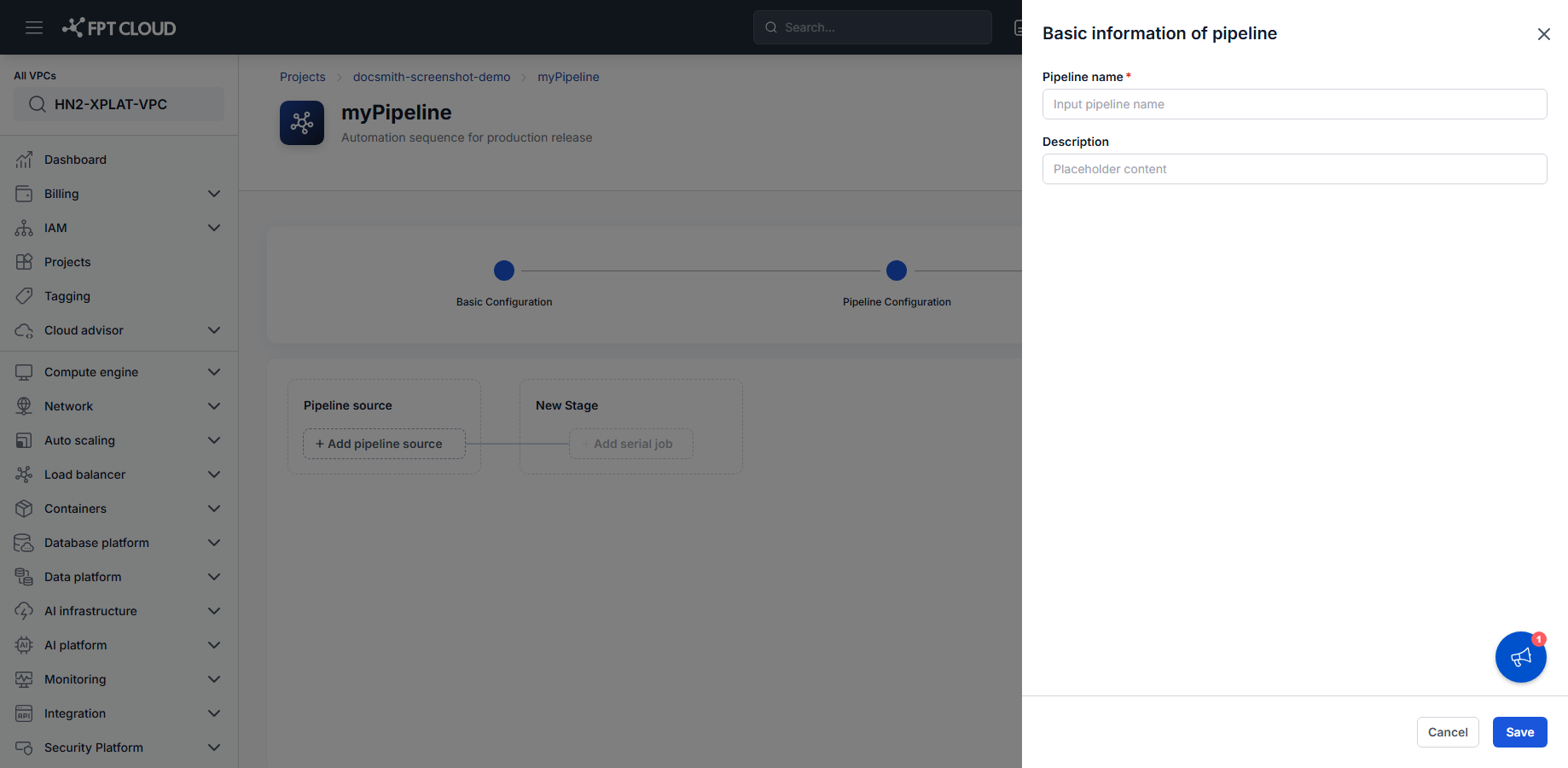Expand the Compute engine chevron
Screen dimensions: 1568x768
tap(214, 372)
